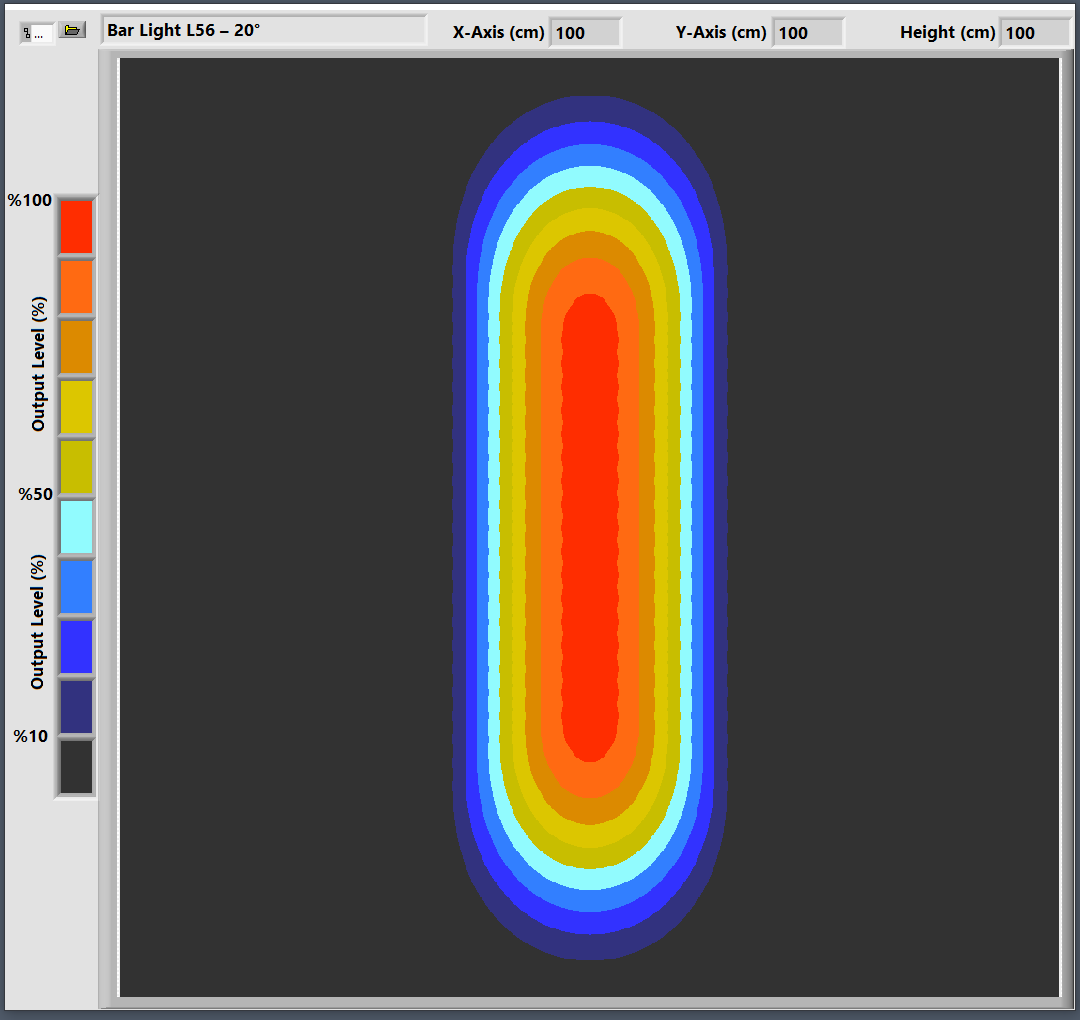Click the open folder browse icon
Viewport: 1080px width, 1020px height.
click(72, 30)
